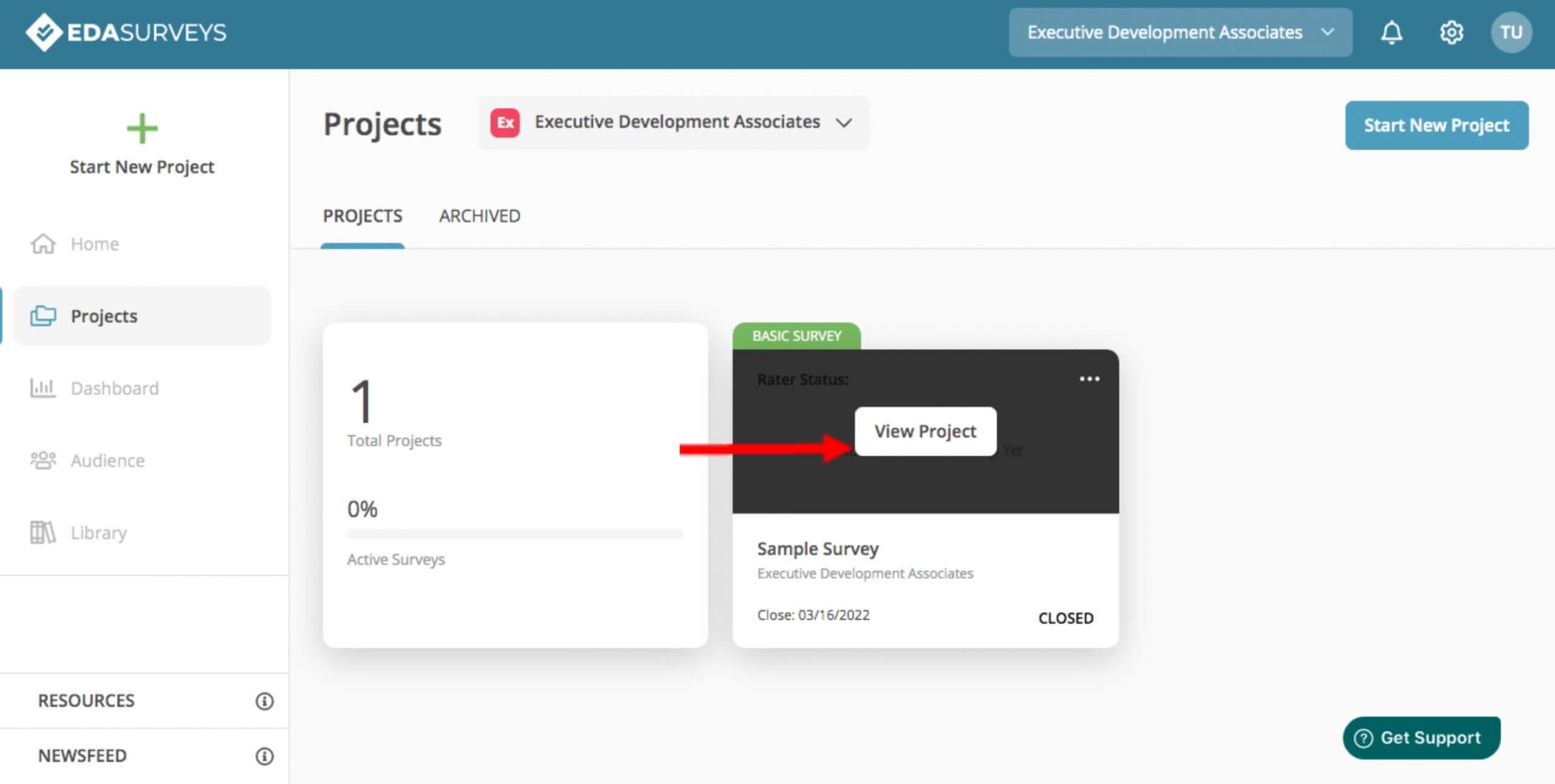Click the sidebar Start New Project label

142,167
